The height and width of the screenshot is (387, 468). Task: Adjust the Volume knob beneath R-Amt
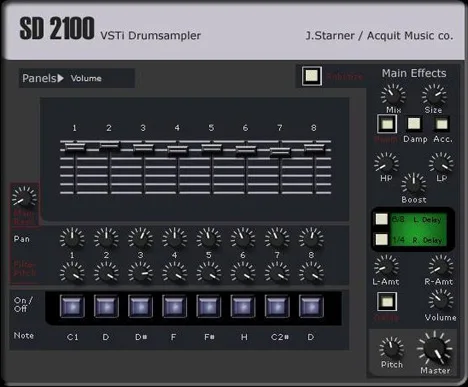coord(441,300)
